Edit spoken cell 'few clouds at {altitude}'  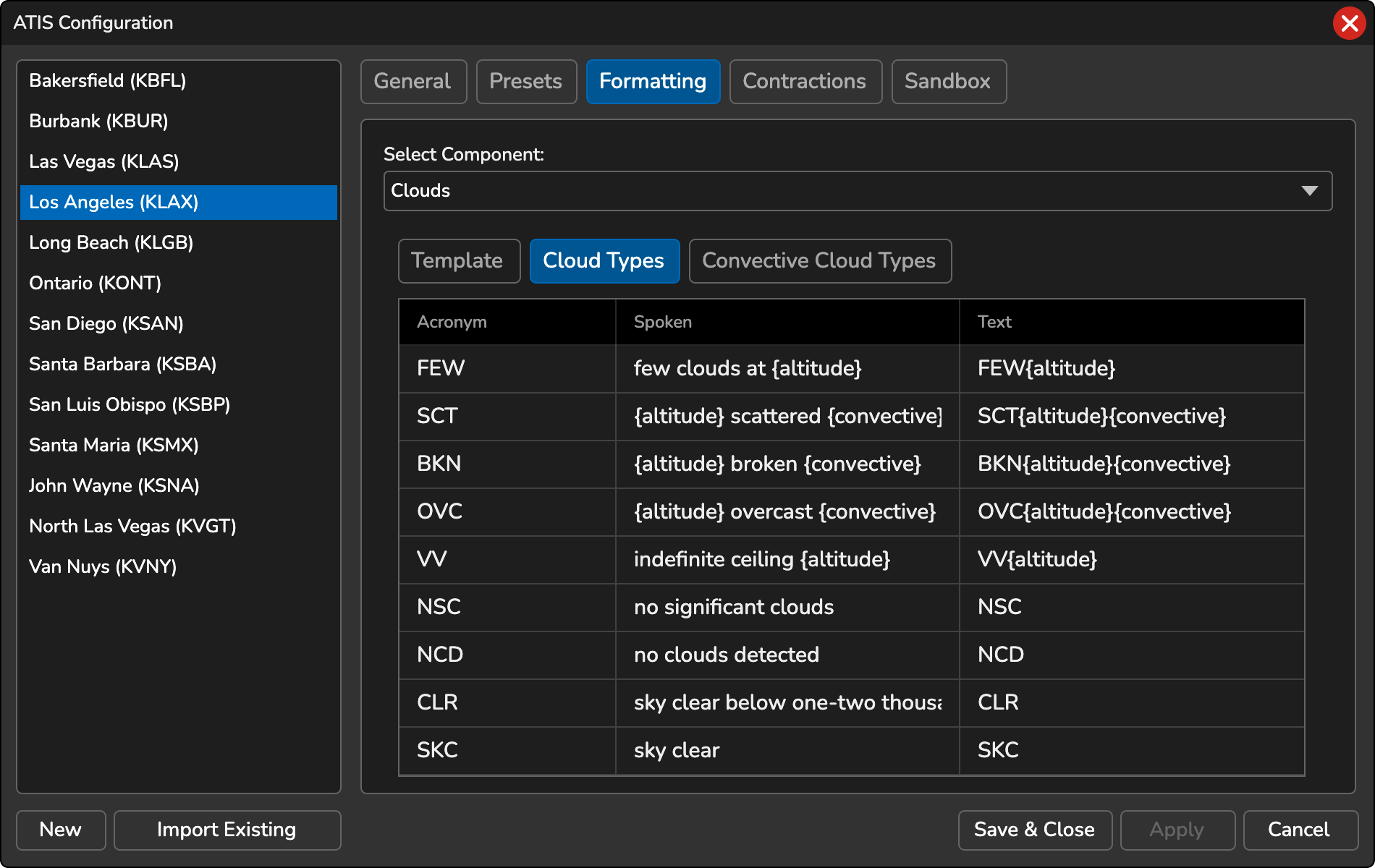tap(787, 369)
